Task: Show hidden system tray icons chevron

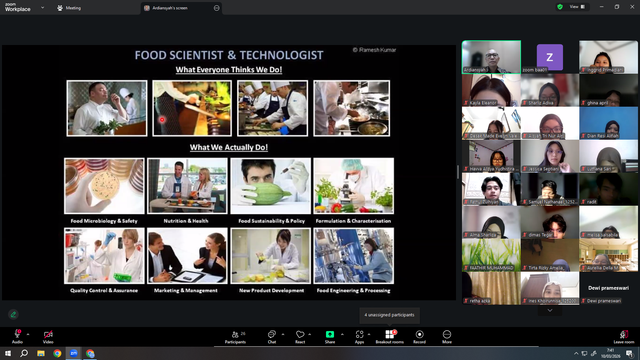Action: [576, 353]
